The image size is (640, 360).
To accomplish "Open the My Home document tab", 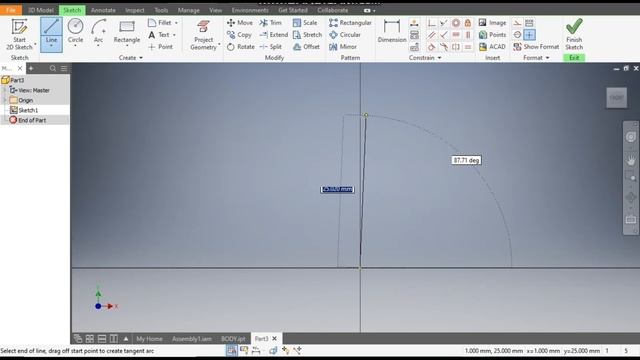I will click(149, 339).
